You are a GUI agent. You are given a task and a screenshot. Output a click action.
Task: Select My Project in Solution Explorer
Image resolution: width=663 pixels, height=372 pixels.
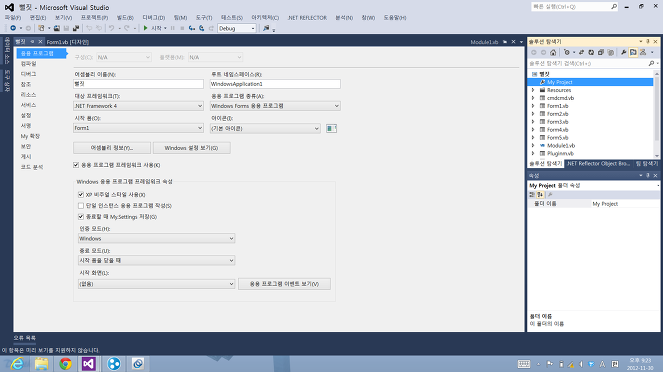click(590, 82)
